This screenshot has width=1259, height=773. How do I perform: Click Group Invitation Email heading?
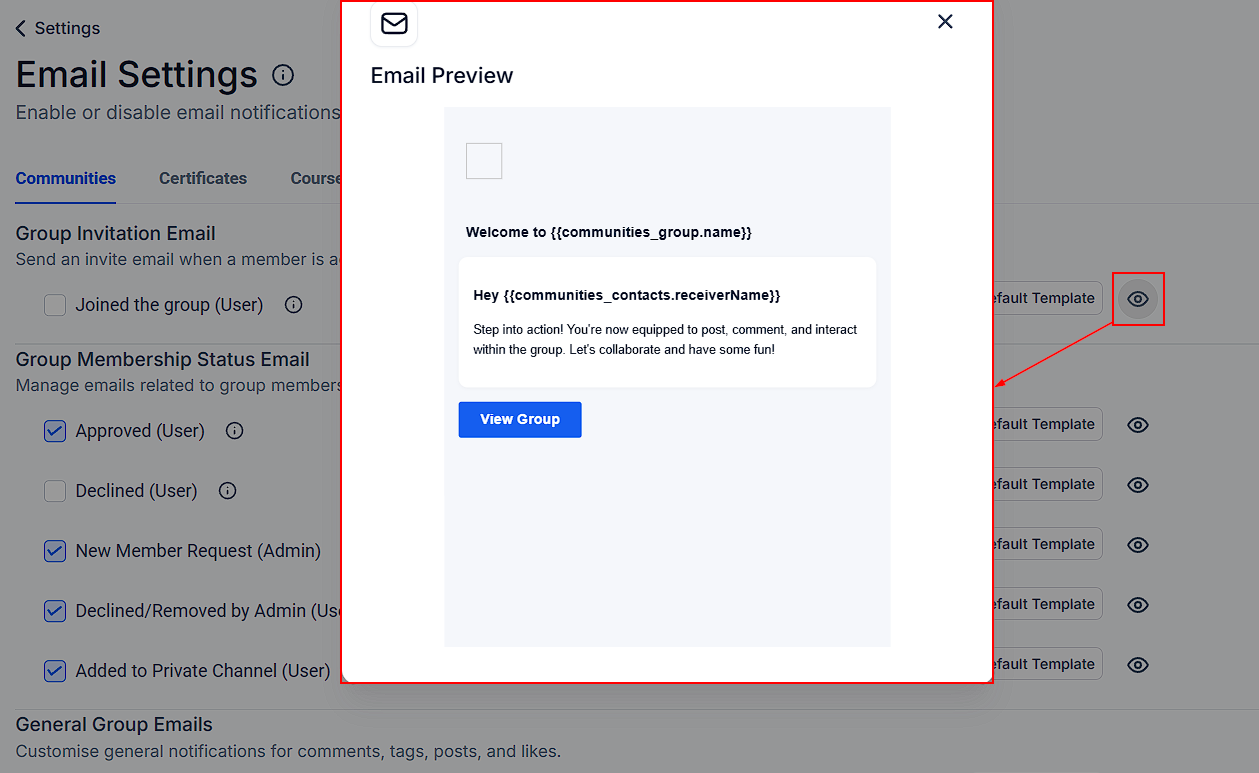pyautogui.click(x=116, y=233)
